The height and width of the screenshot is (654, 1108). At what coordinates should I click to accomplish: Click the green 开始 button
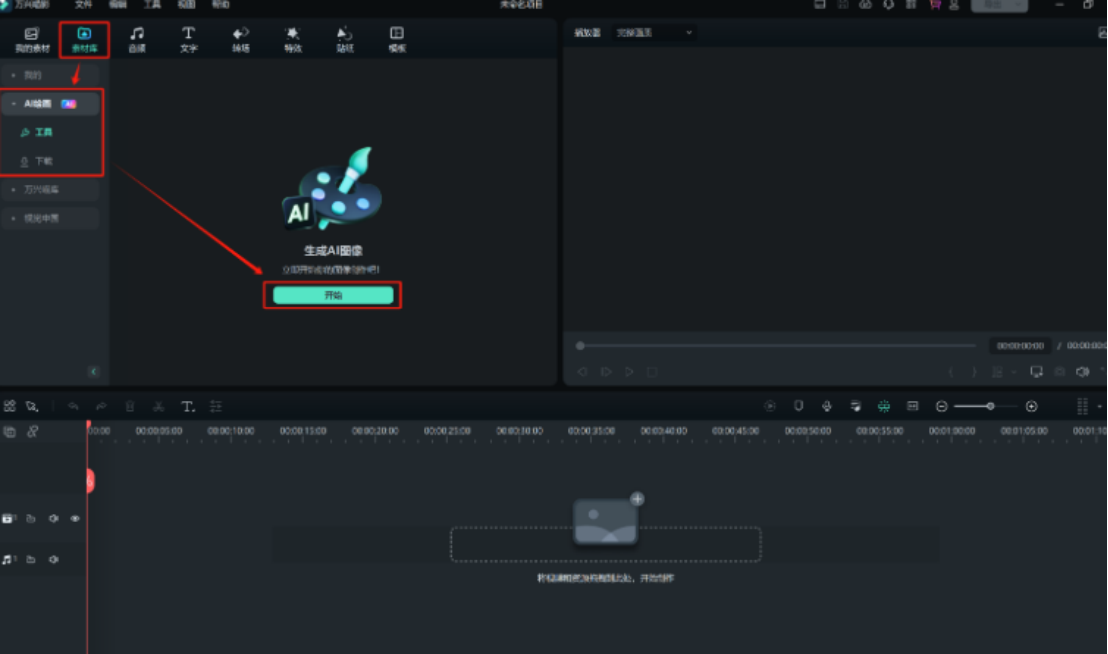[333, 295]
